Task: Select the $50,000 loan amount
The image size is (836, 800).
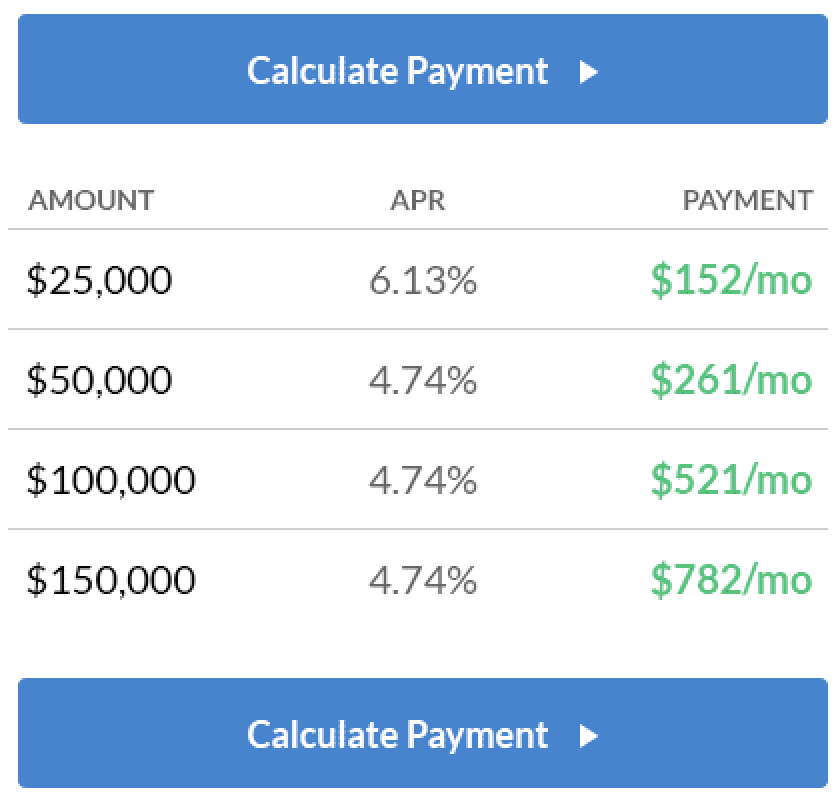Action: click(99, 380)
